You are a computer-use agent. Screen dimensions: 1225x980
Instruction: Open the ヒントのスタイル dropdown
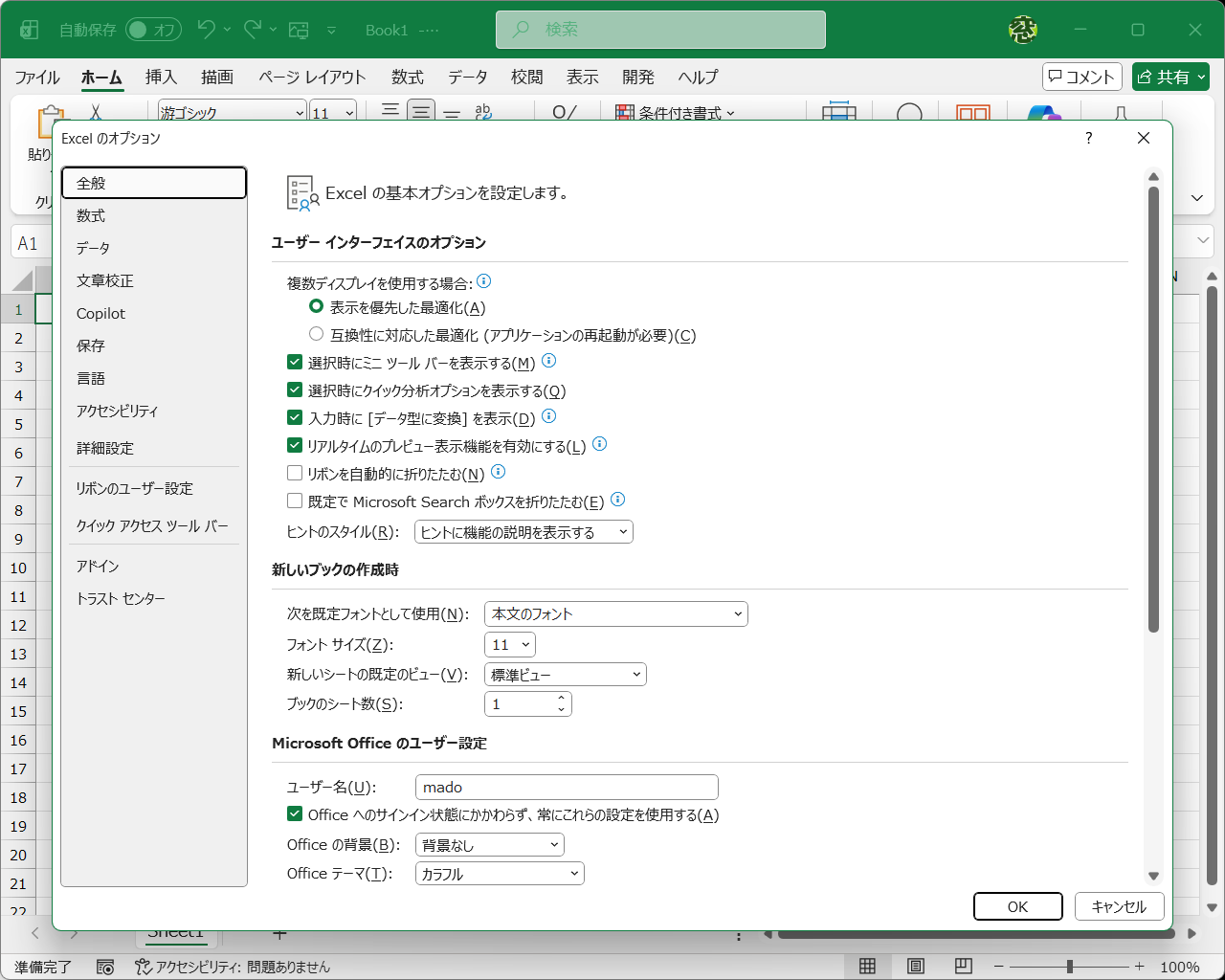click(x=624, y=531)
